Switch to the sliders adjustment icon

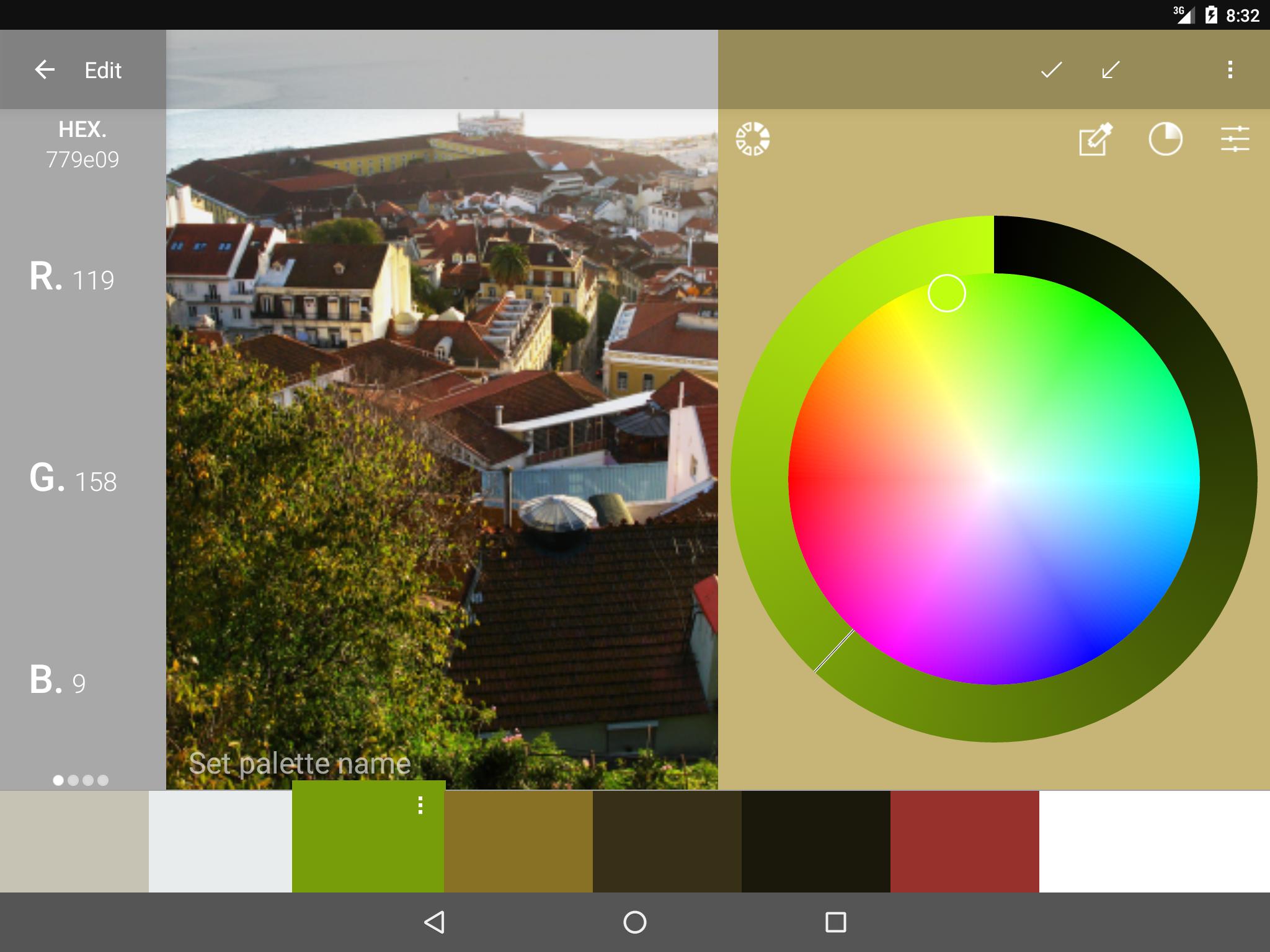click(x=1235, y=139)
